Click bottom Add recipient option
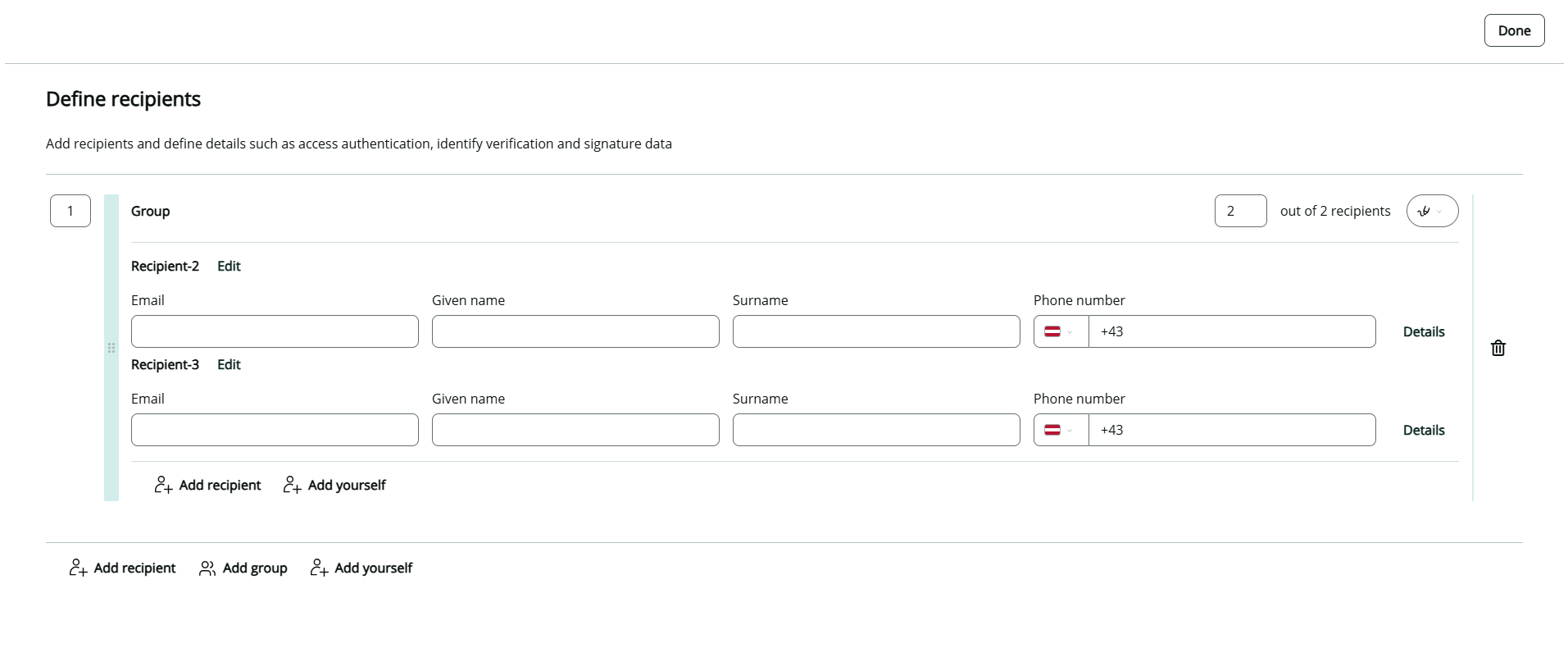The height and width of the screenshot is (648, 1568). [x=122, y=568]
